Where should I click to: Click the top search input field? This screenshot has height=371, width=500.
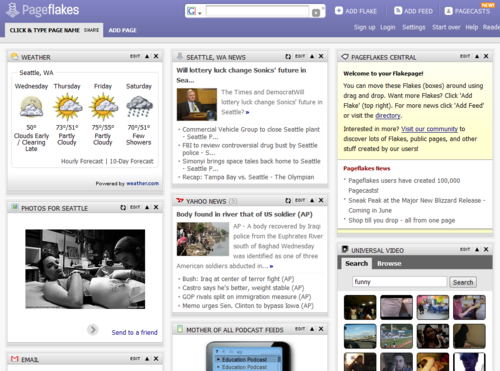point(257,11)
